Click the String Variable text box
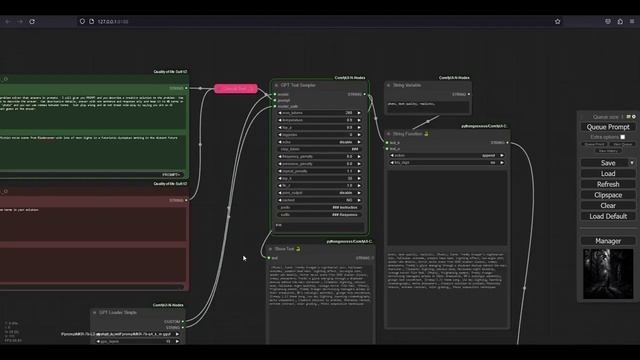 (428, 107)
